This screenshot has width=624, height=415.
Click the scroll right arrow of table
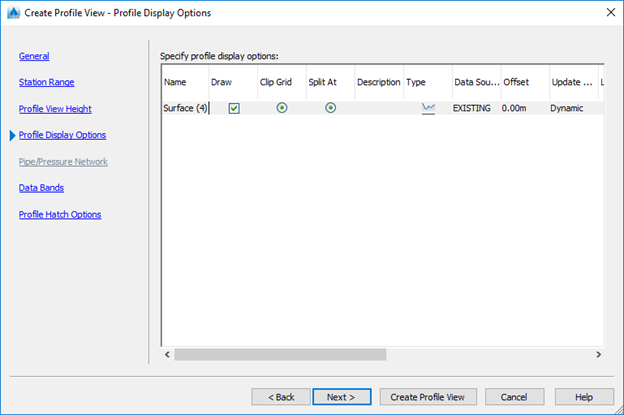coord(598,354)
